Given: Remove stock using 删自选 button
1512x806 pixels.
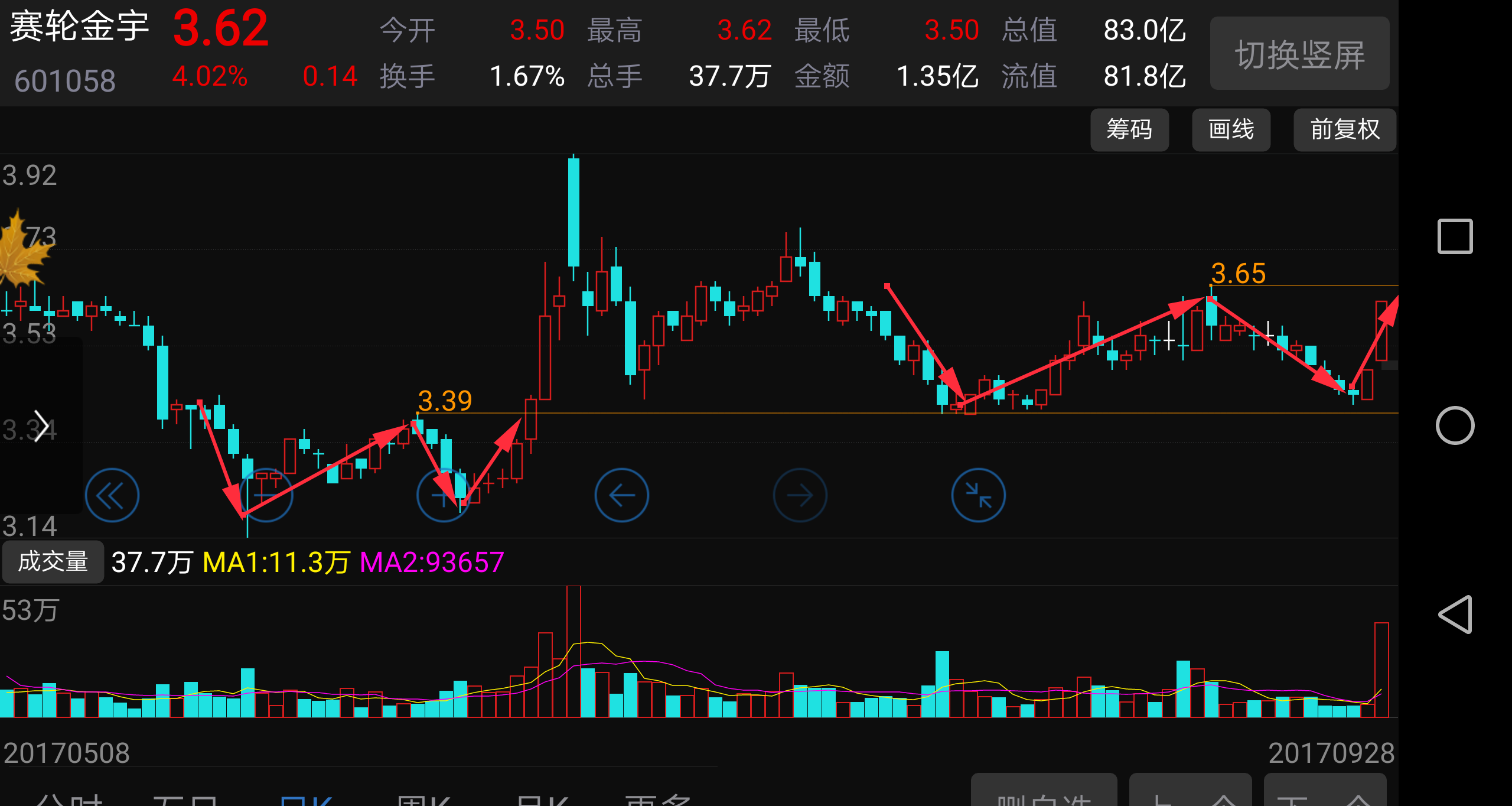Looking at the screenshot, I should click(1044, 790).
